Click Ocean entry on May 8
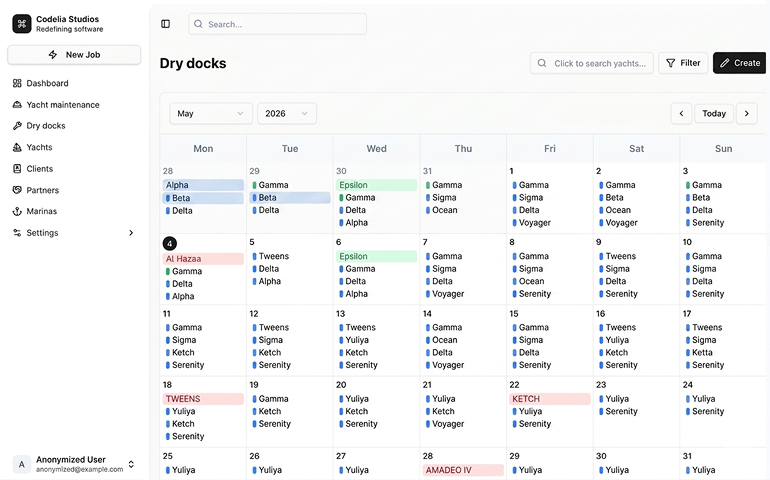Screen dimensions: 770x480 (528, 282)
